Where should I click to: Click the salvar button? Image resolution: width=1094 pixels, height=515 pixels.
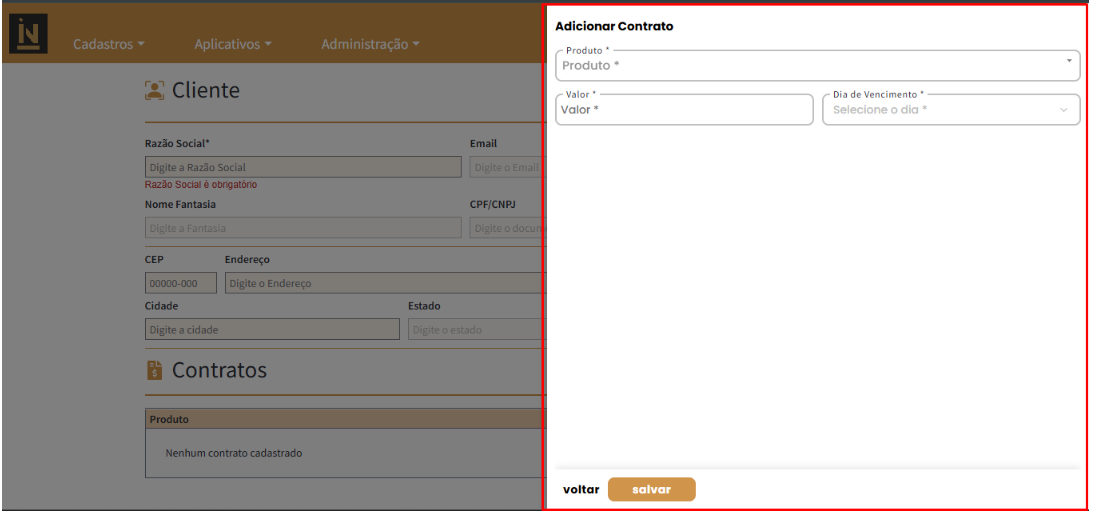(651, 490)
